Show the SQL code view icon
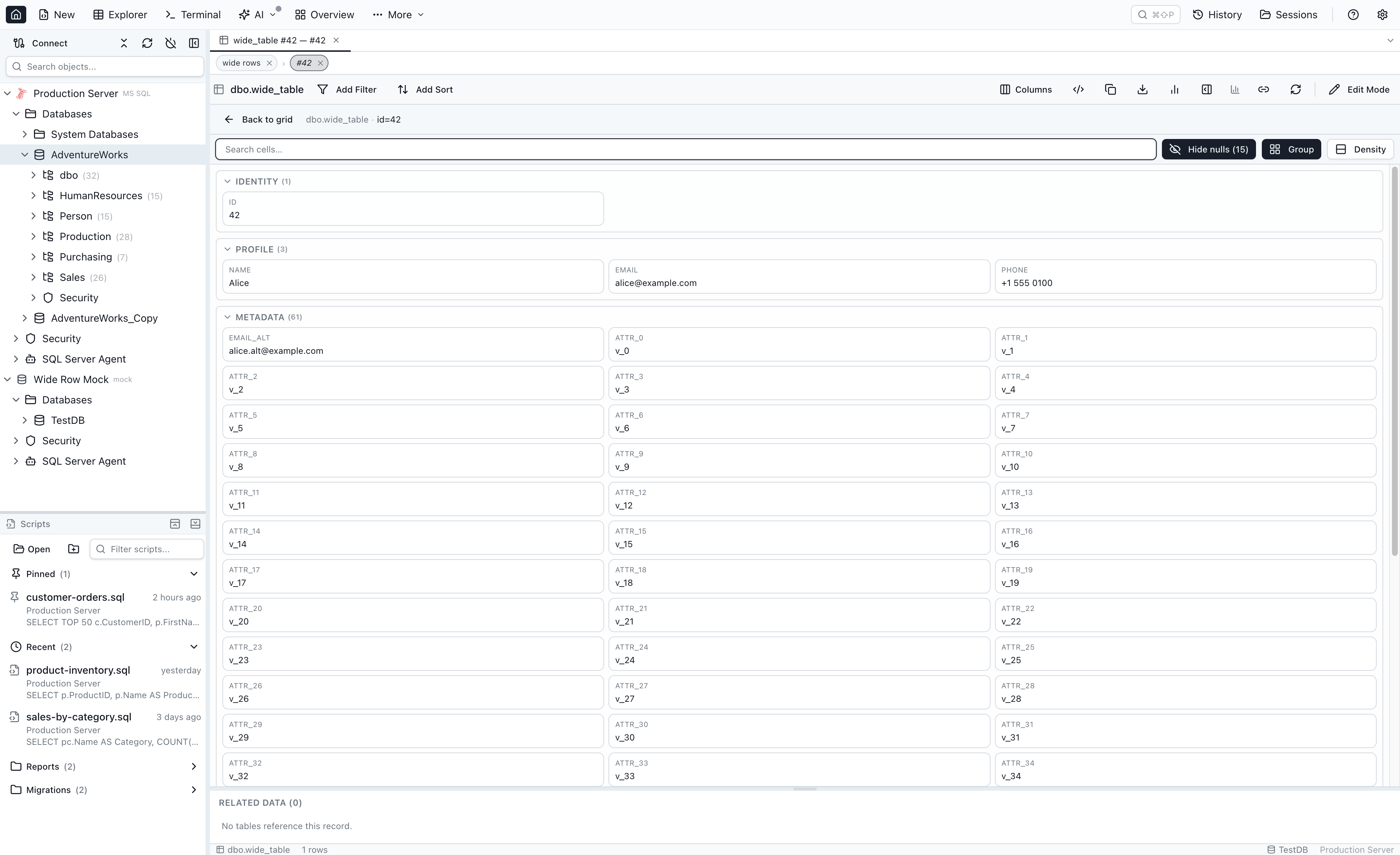Screen dimensions: 1400x855 point(1078,89)
